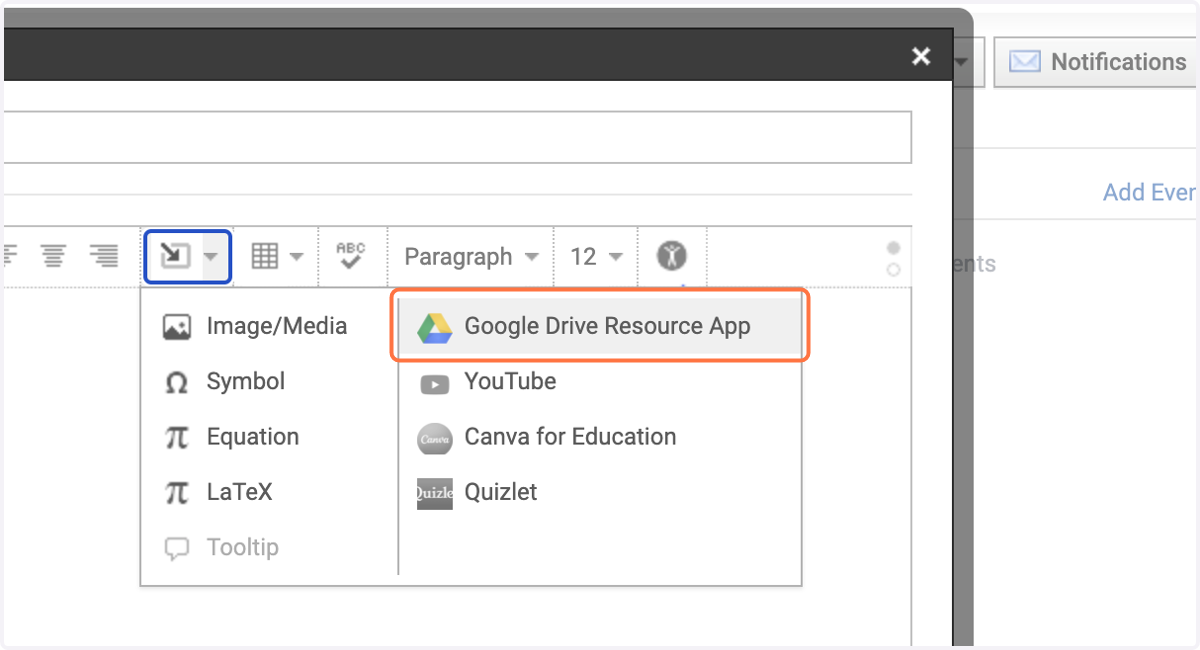Expand the Insert Content dropdown arrow
This screenshot has height=650, width=1200.
click(x=210, y=257)
